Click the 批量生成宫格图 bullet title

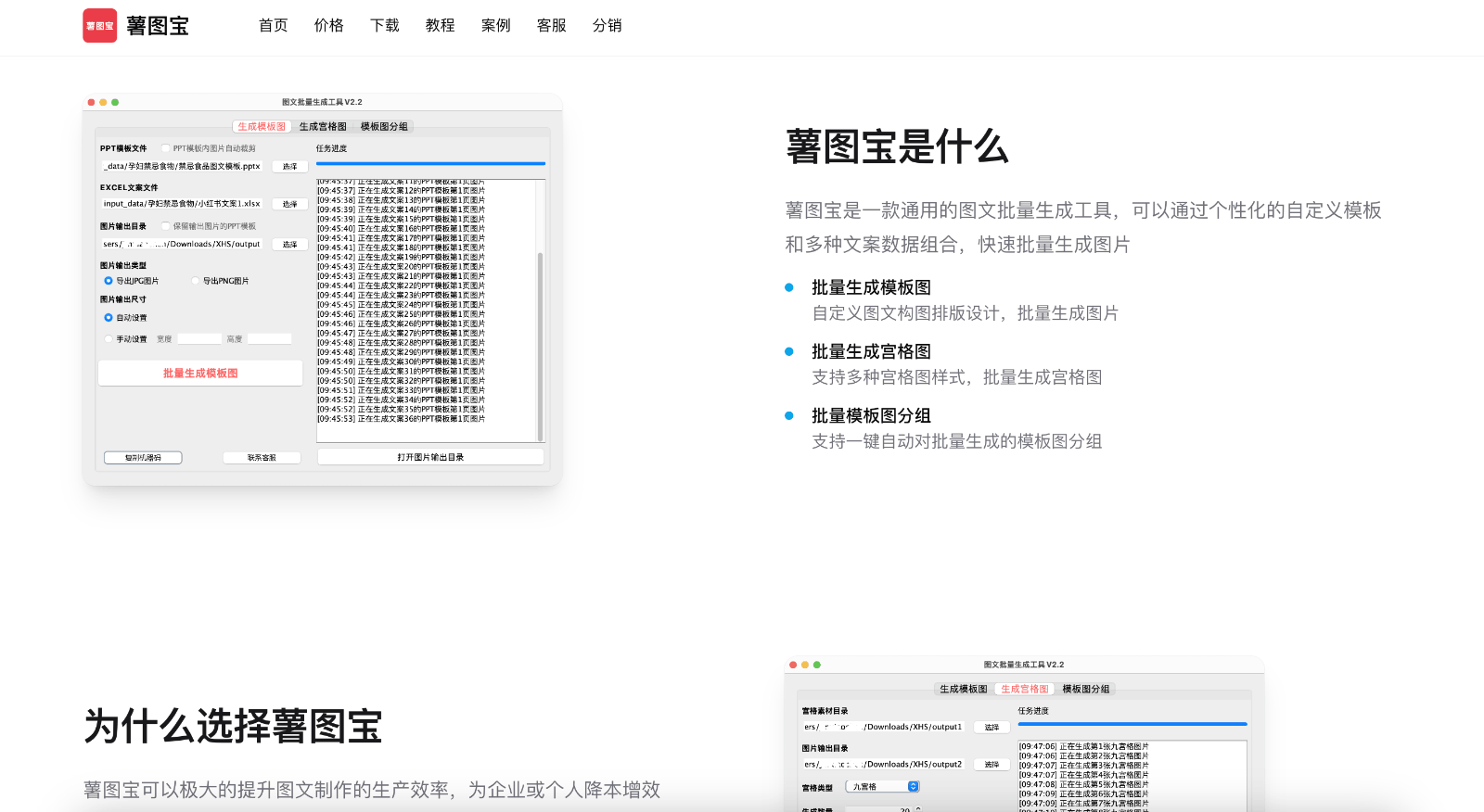(871, 351)
